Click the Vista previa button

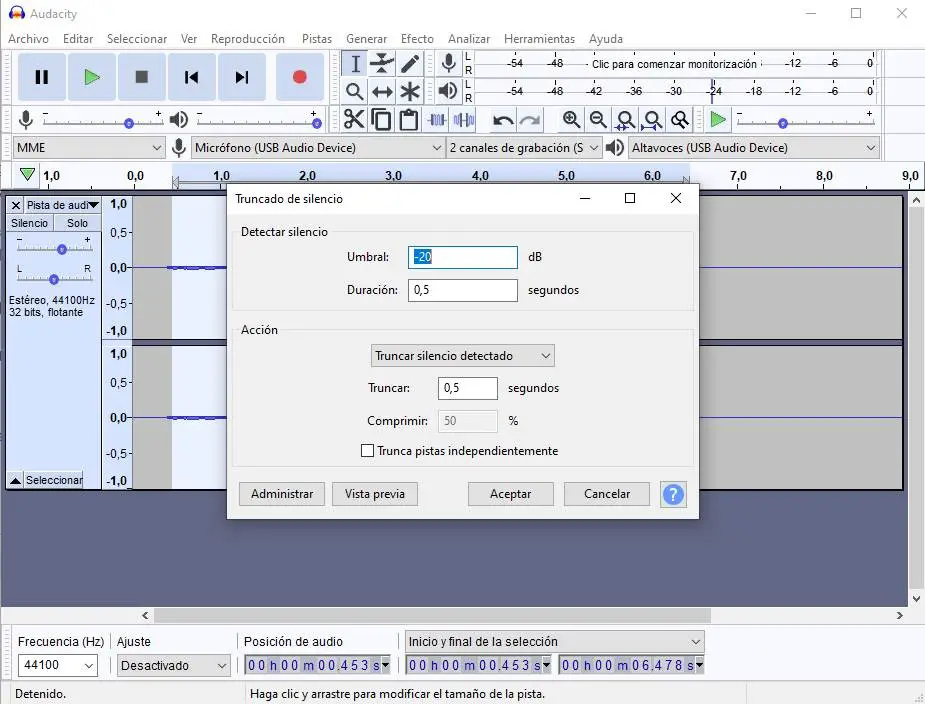tap(374, 494)
